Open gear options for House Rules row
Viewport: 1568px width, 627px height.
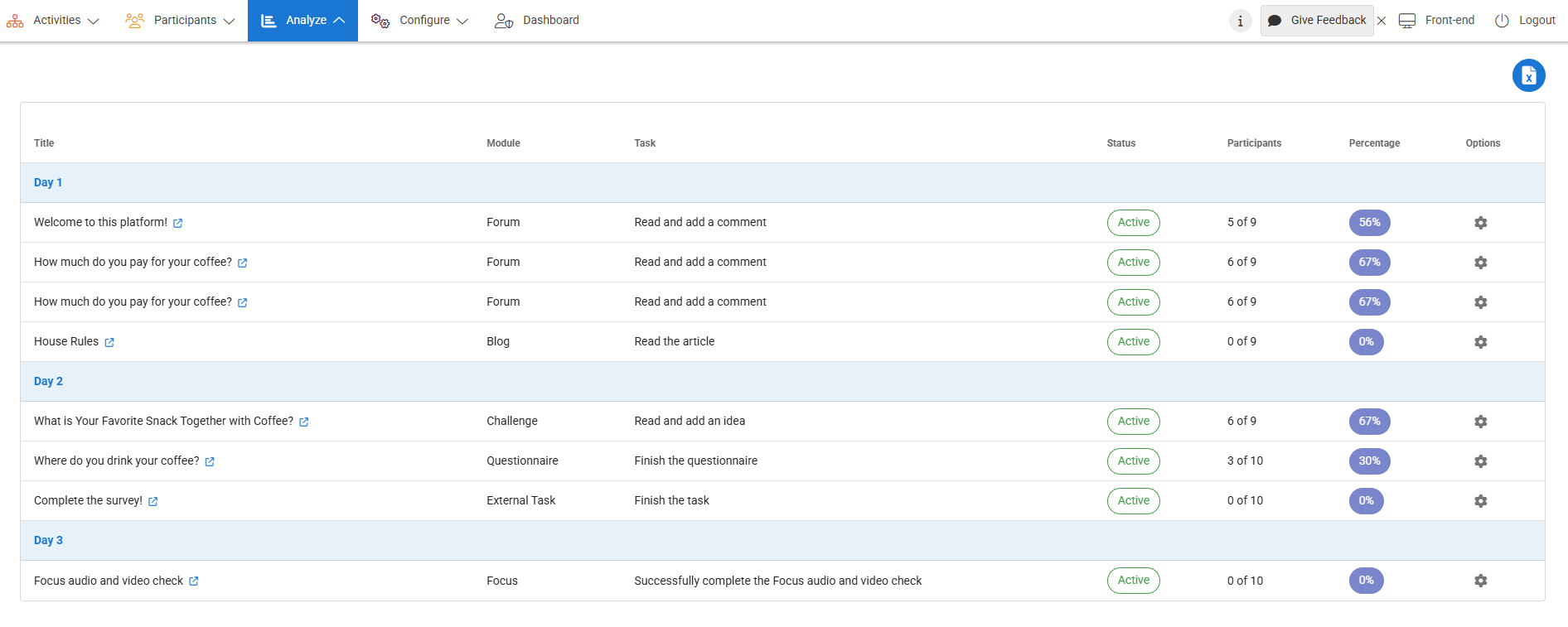point(1480,342)
